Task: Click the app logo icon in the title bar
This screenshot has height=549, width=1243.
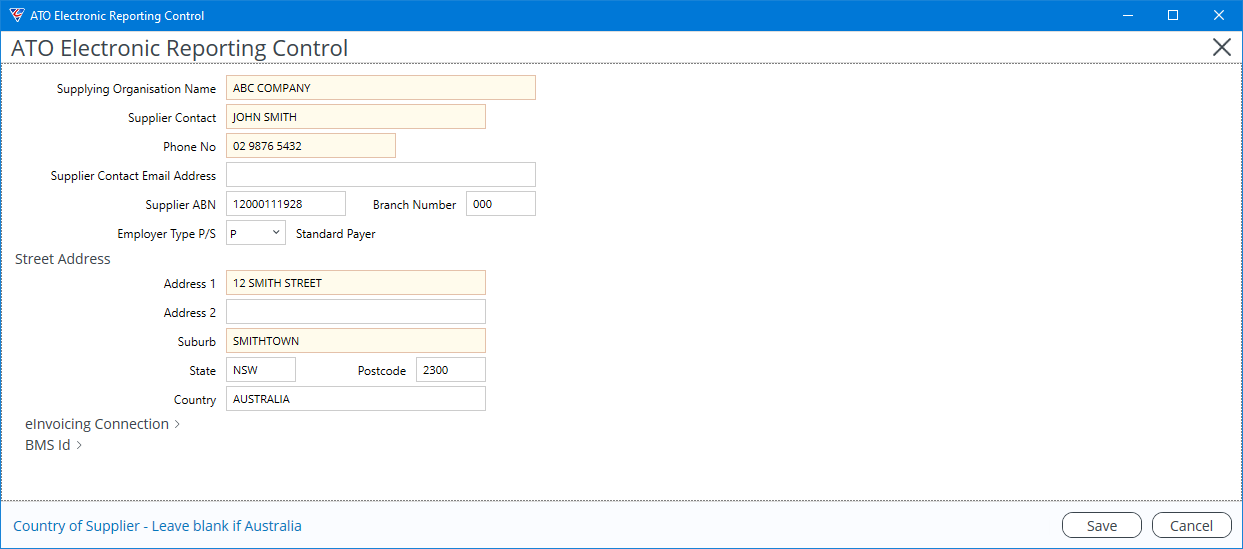Action: [x=16, y=15]
